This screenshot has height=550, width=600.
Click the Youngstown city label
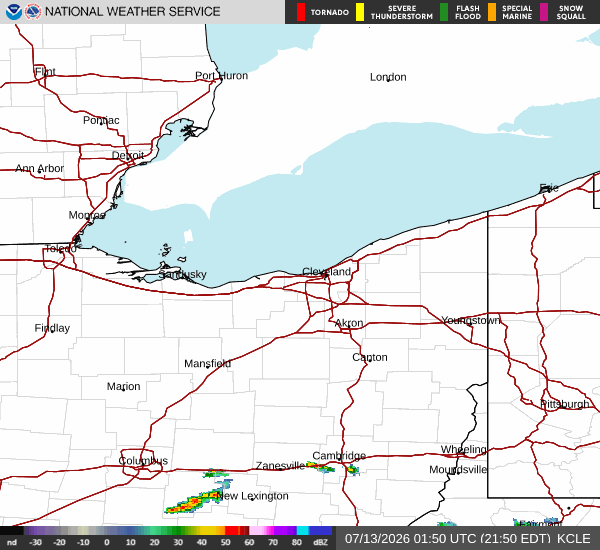471,320
